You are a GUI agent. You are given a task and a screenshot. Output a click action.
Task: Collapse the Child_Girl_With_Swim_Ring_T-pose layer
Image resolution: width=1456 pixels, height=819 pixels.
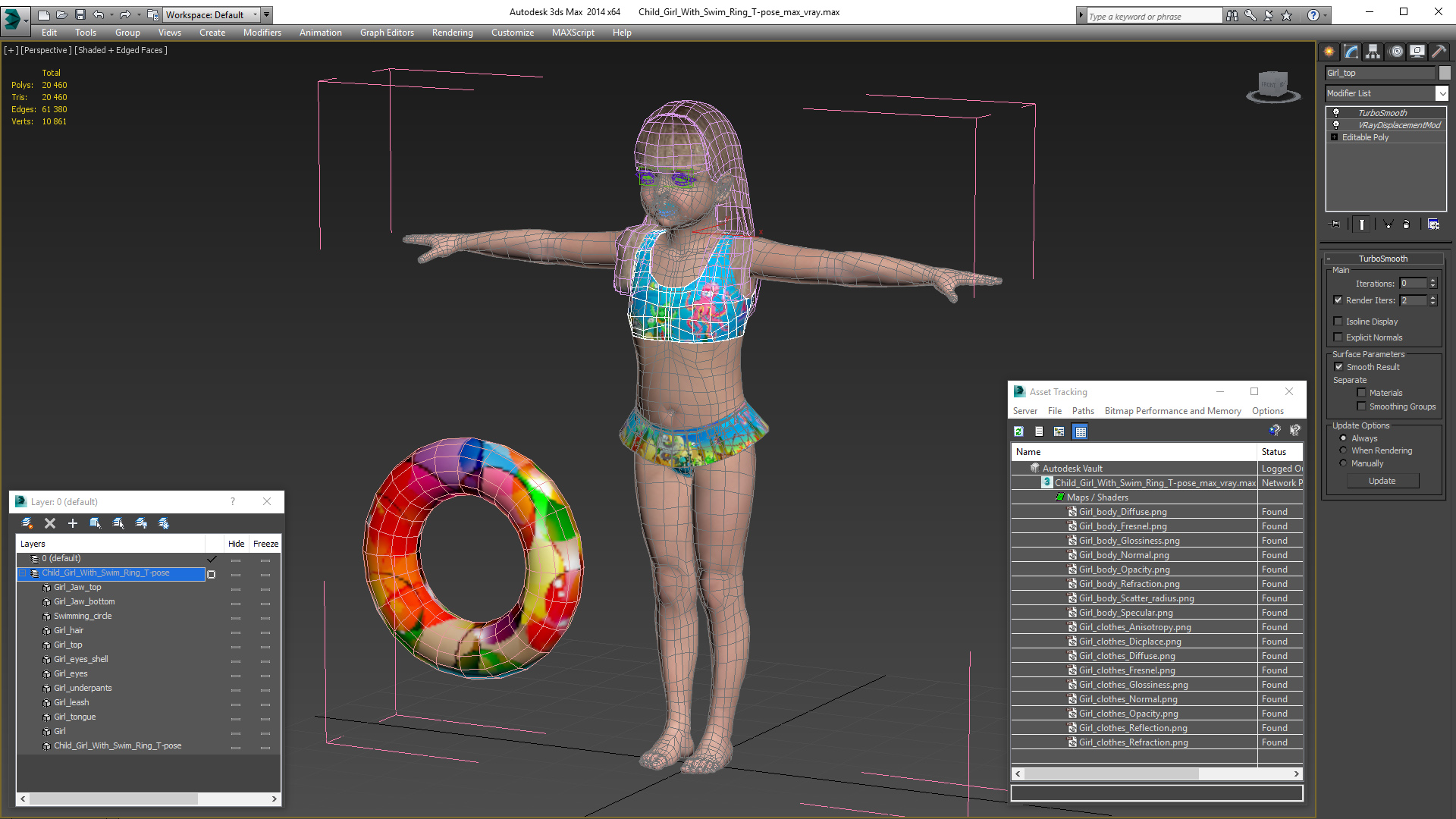click(x=23, y=573)
